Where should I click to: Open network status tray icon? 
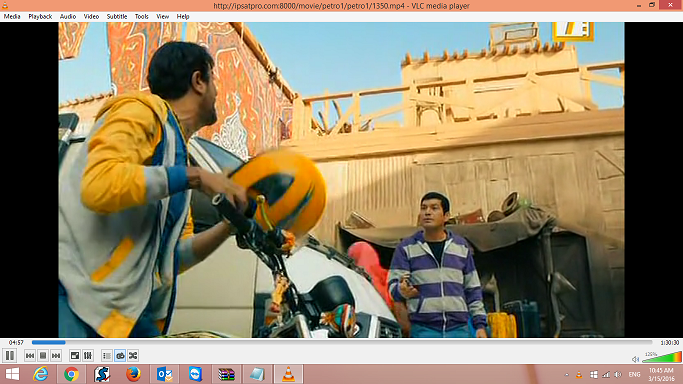point(606,374)
